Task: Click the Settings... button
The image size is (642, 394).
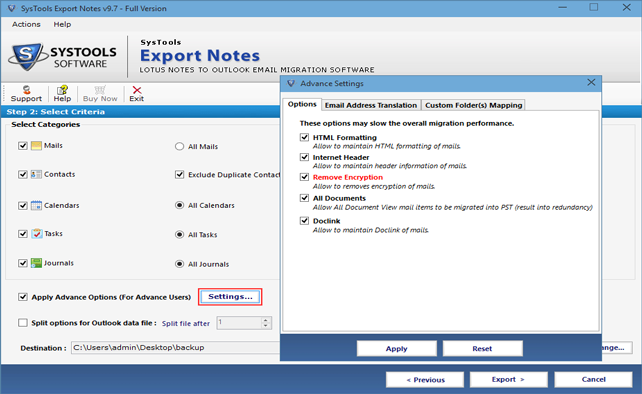Action: point(230,297)
